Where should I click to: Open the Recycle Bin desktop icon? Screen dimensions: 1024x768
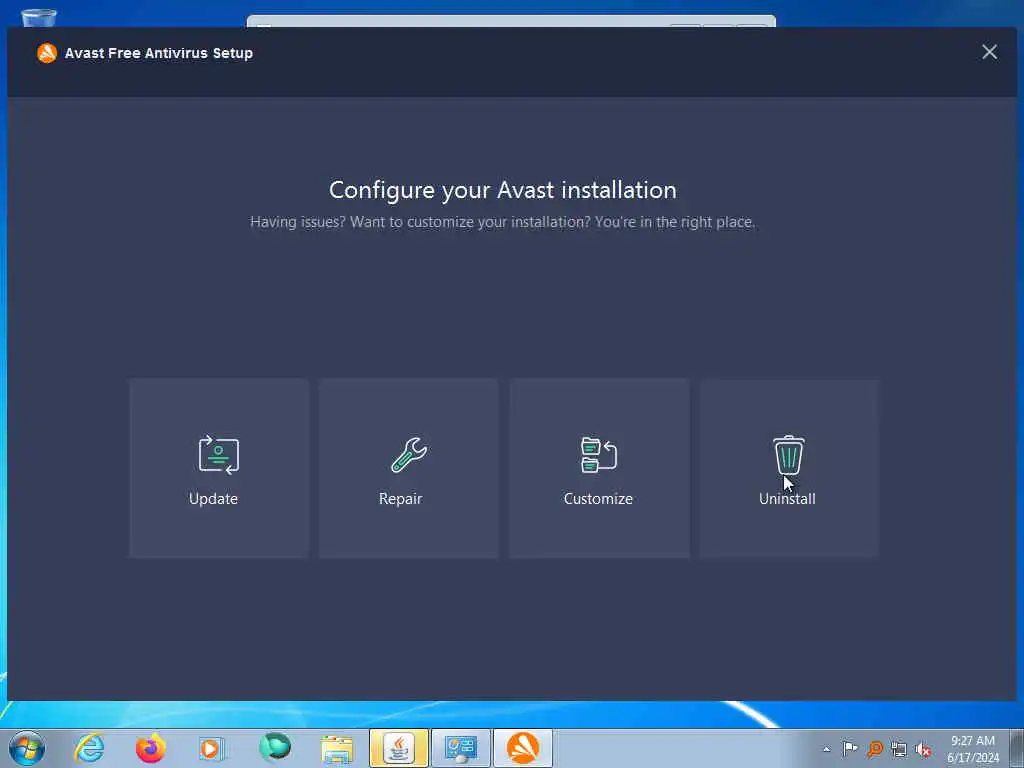point(39,18)
